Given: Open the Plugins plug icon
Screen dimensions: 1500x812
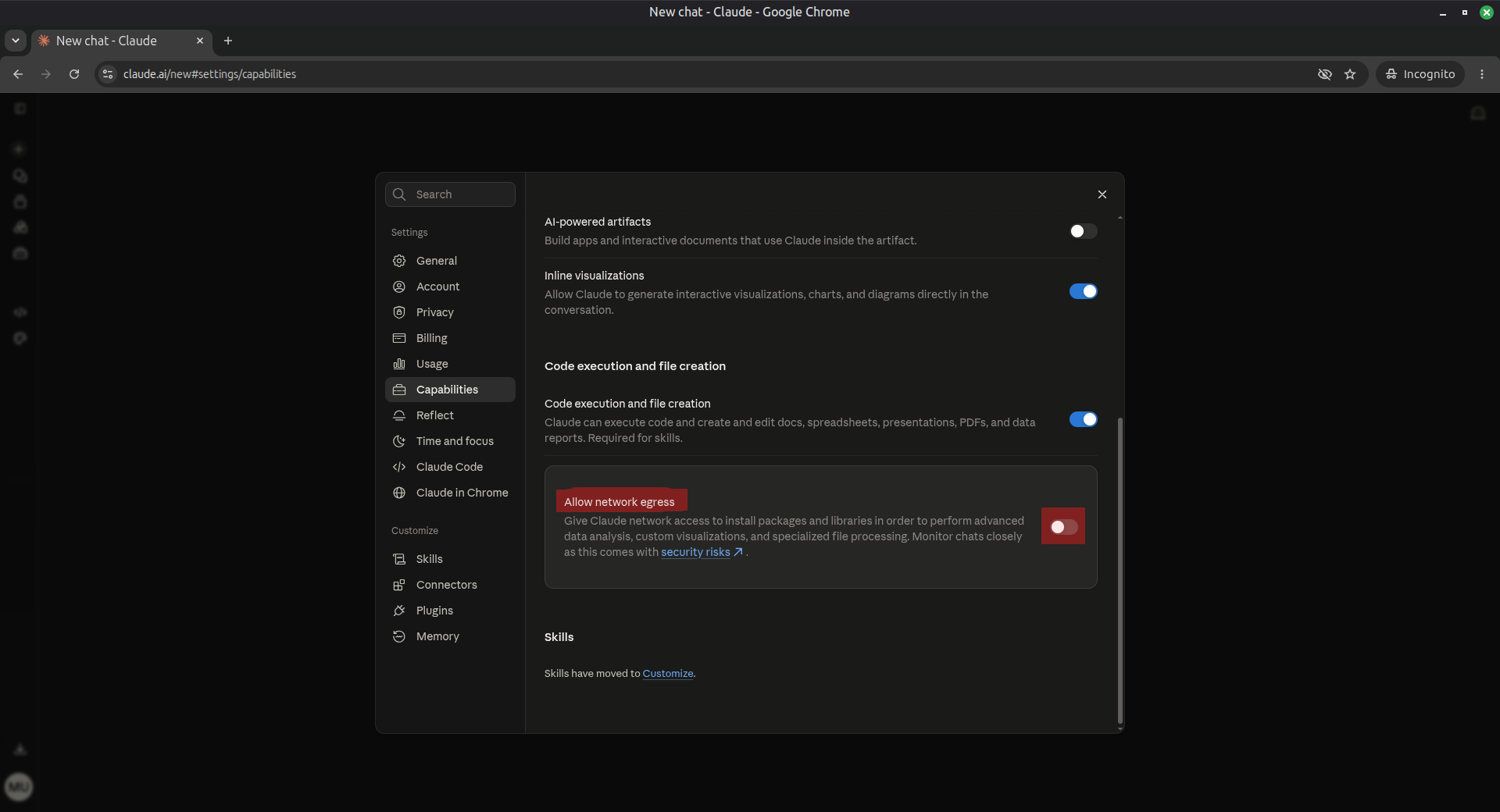Looking at the screenshot, I should pos(399,611).
